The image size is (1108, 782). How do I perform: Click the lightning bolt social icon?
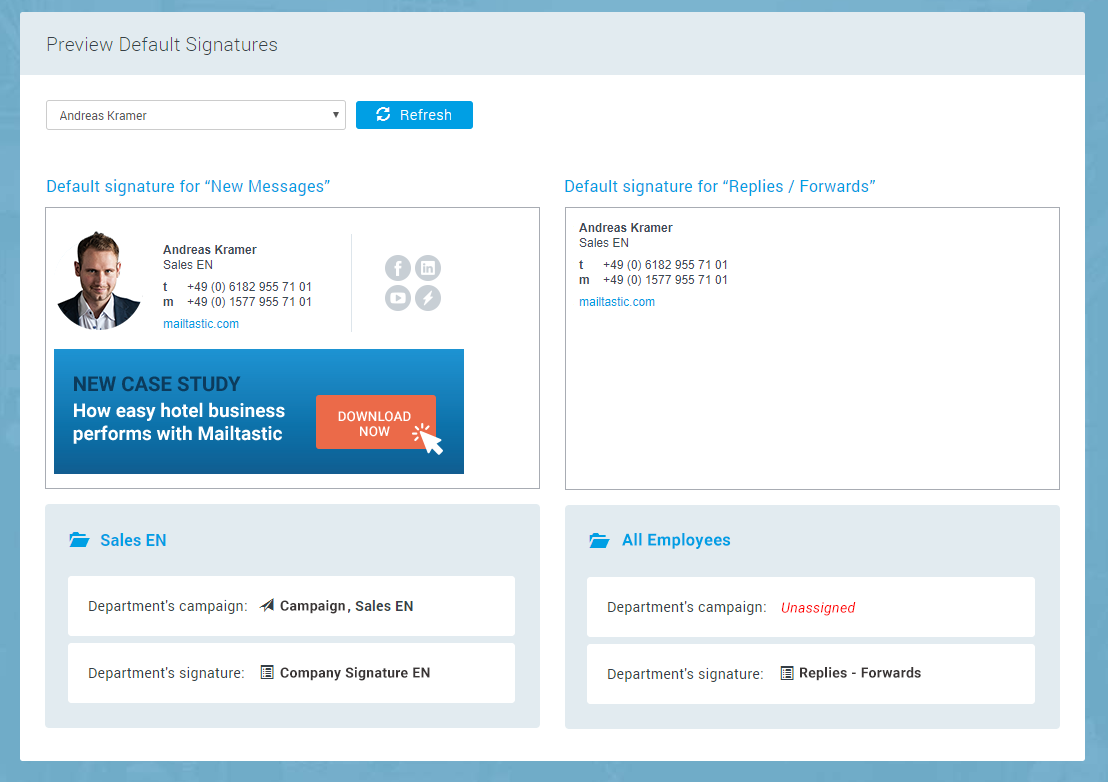pos(428,298)
